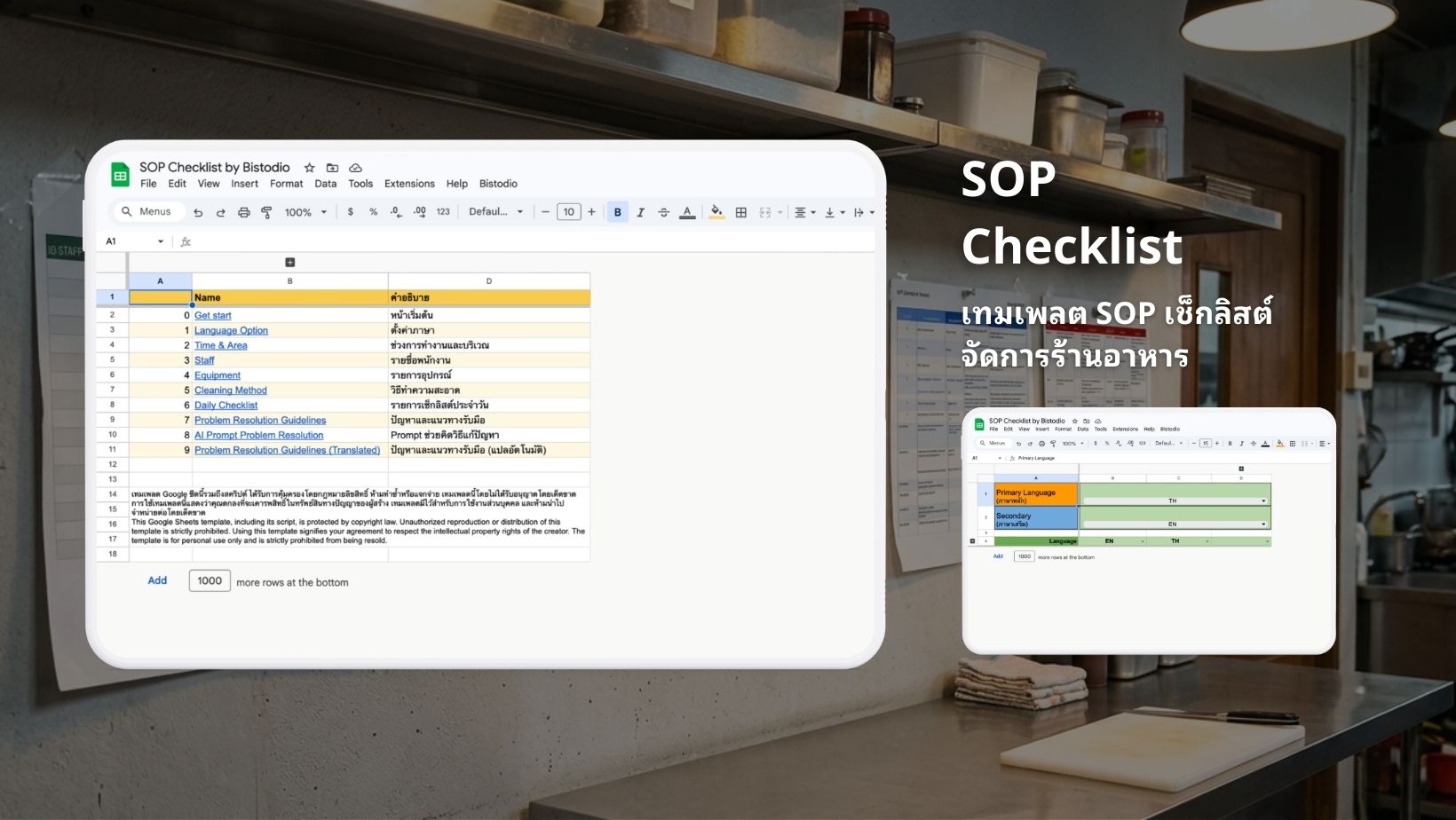Click the print icon in large spreadsheet toolbar
Viewport: 1456px width, 820px height.
[243, 212]
